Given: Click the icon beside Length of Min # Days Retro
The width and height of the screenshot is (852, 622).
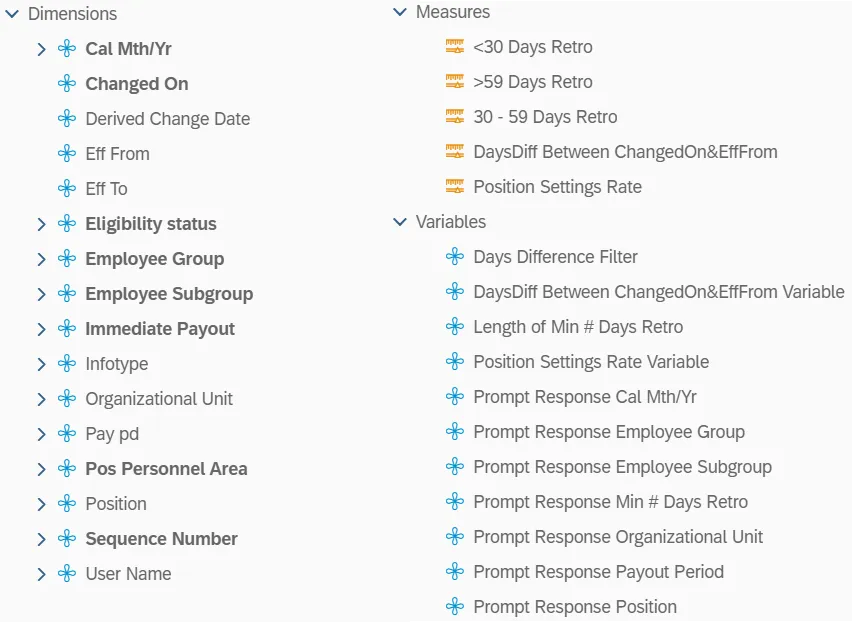Looking at the screenshot, I should coord(455,327).
